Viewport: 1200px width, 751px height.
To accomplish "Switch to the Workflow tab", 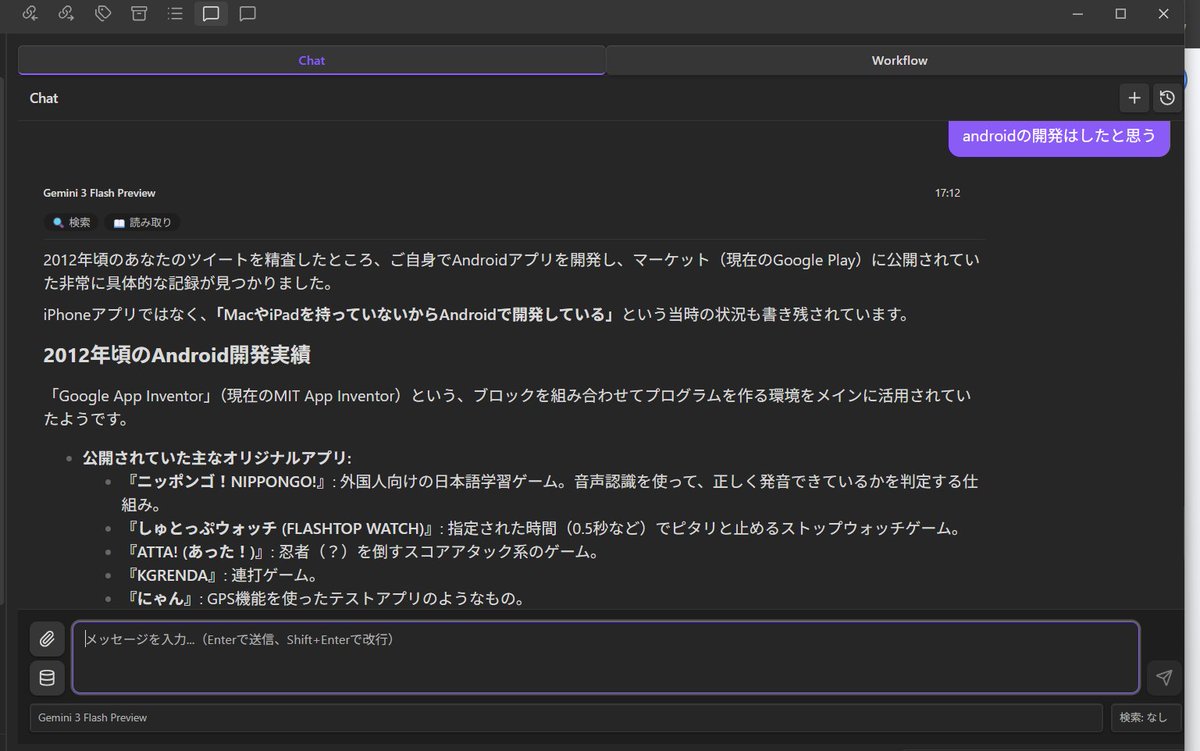I will (x=898, y=60).
